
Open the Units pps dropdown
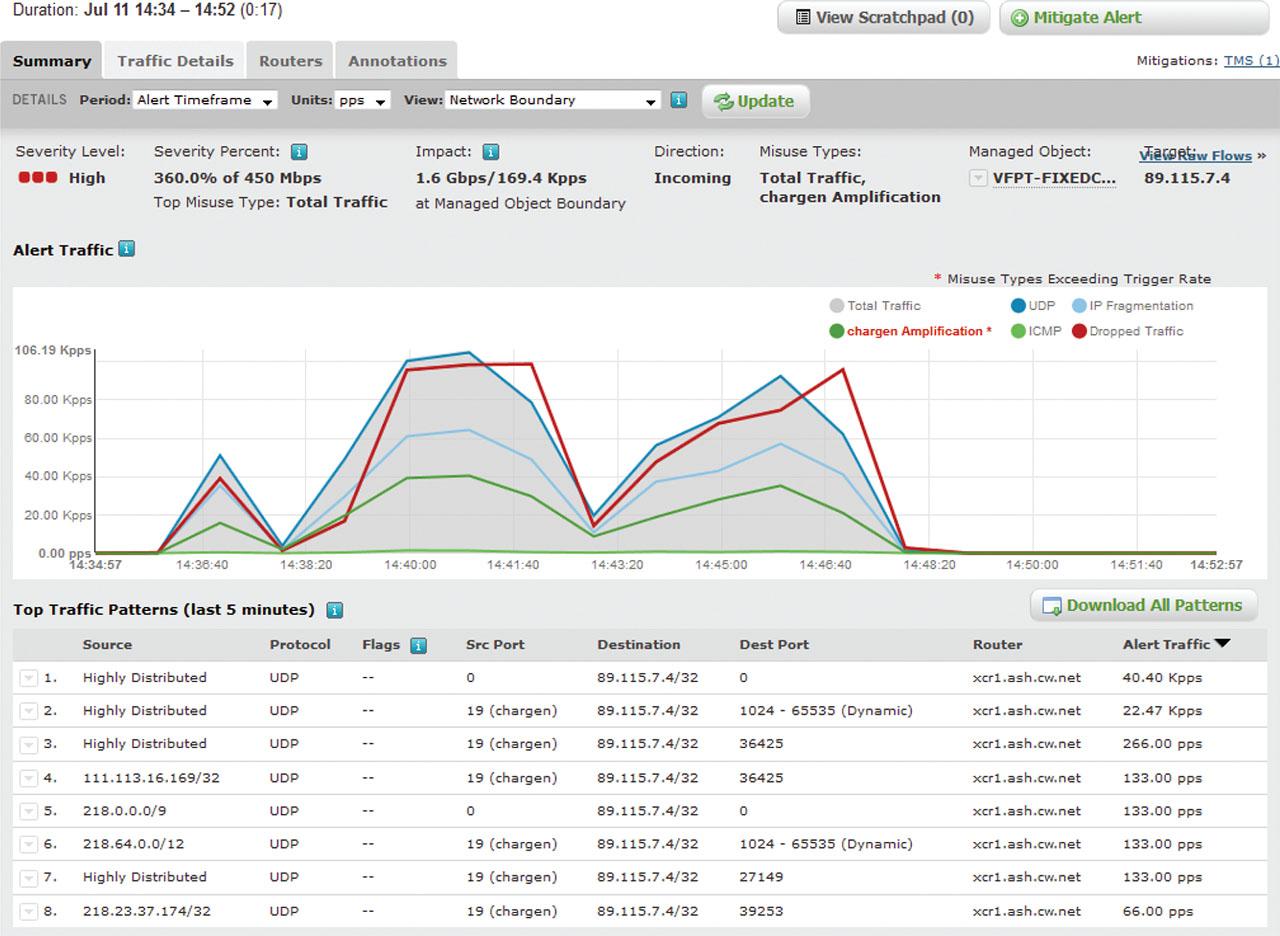point(362,101)
